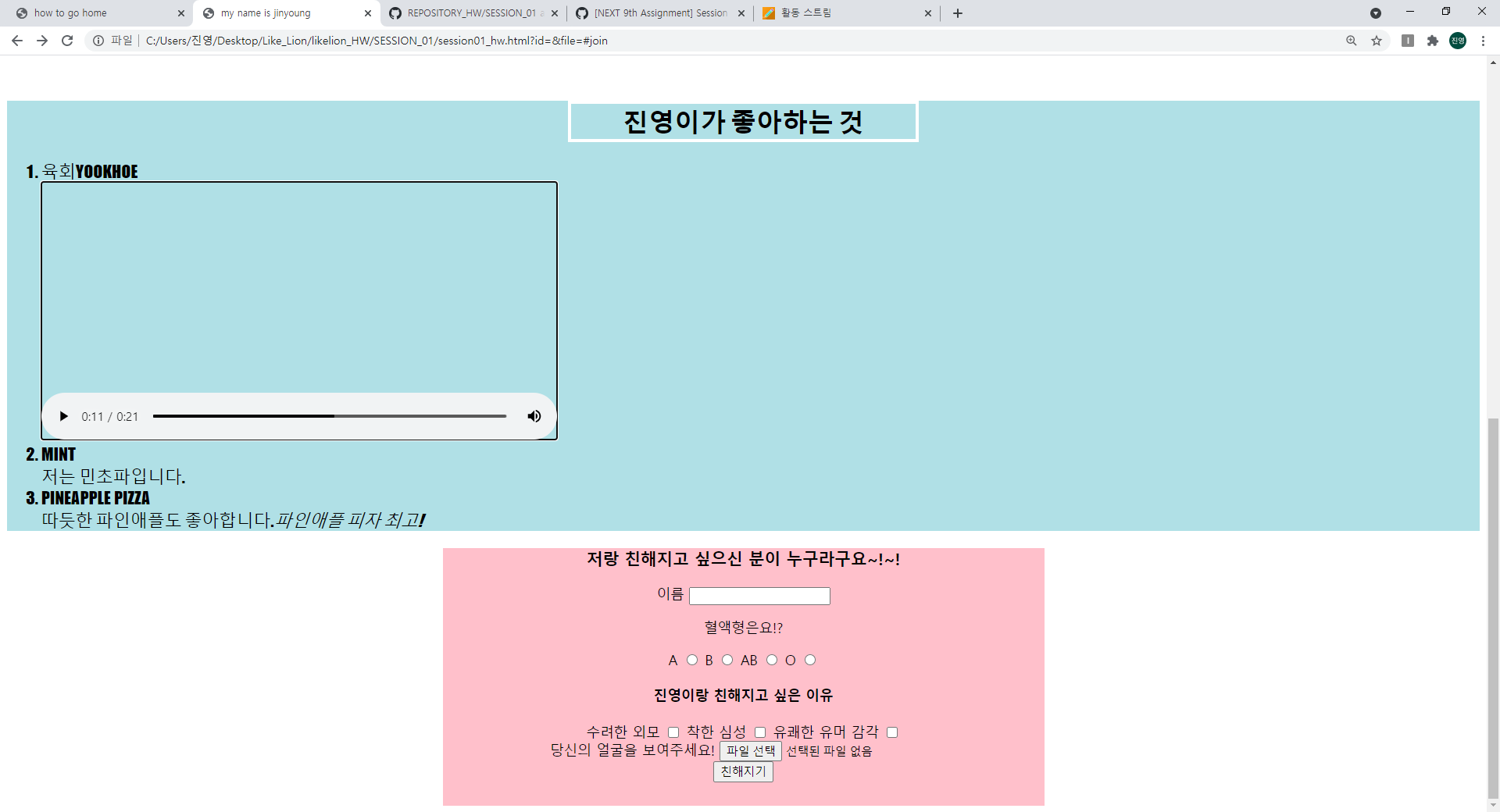Click inside the 이름 name field
This screenshot has width=1500, height=812.
coord(759,595)
